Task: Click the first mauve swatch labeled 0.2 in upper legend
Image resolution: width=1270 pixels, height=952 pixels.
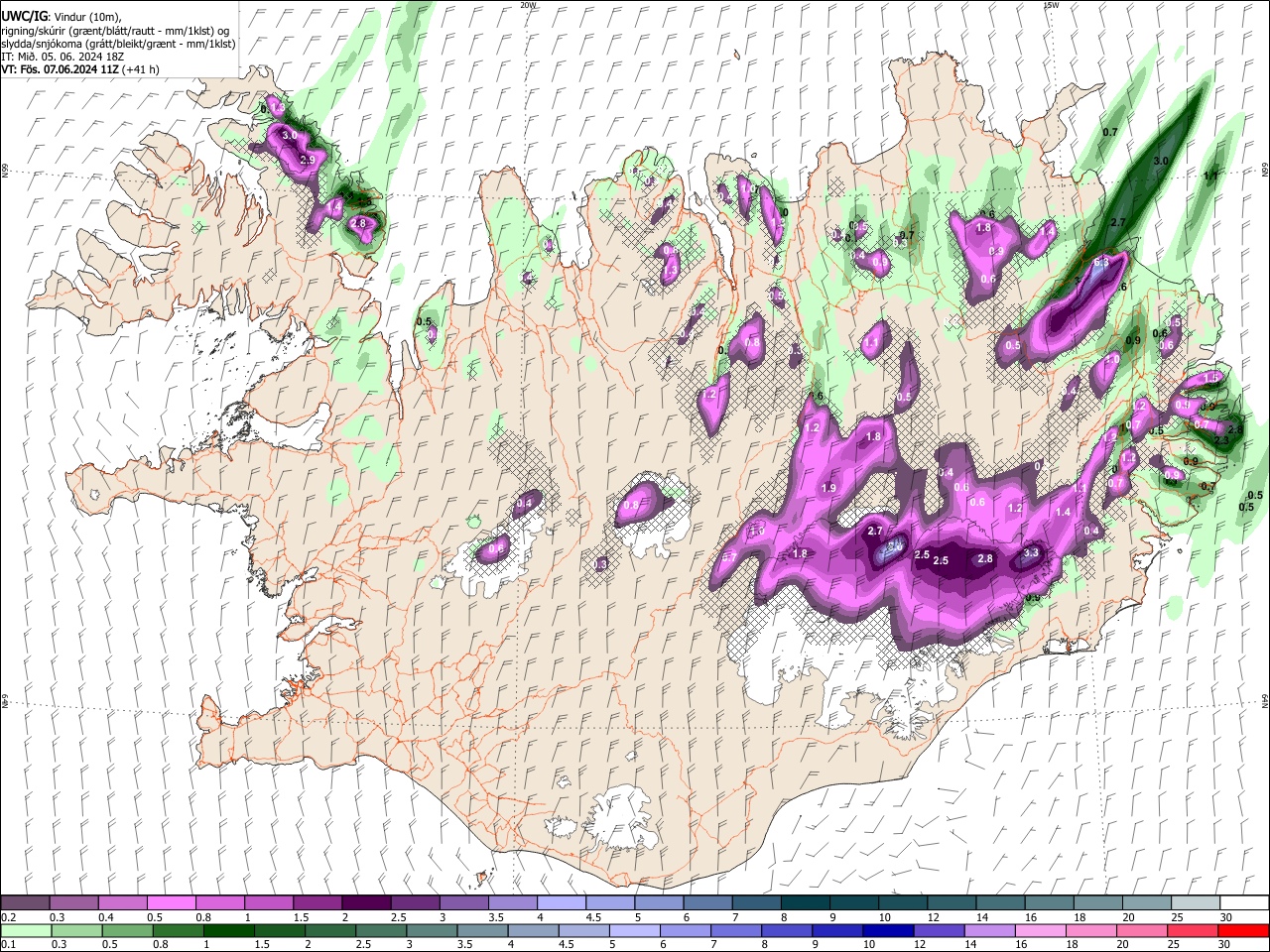Action: click(x=26, y=903)
